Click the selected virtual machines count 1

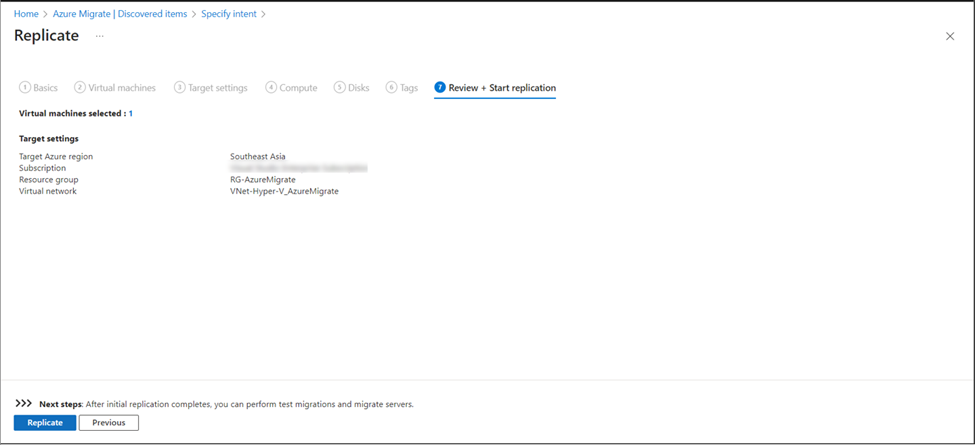pos(131,114)
